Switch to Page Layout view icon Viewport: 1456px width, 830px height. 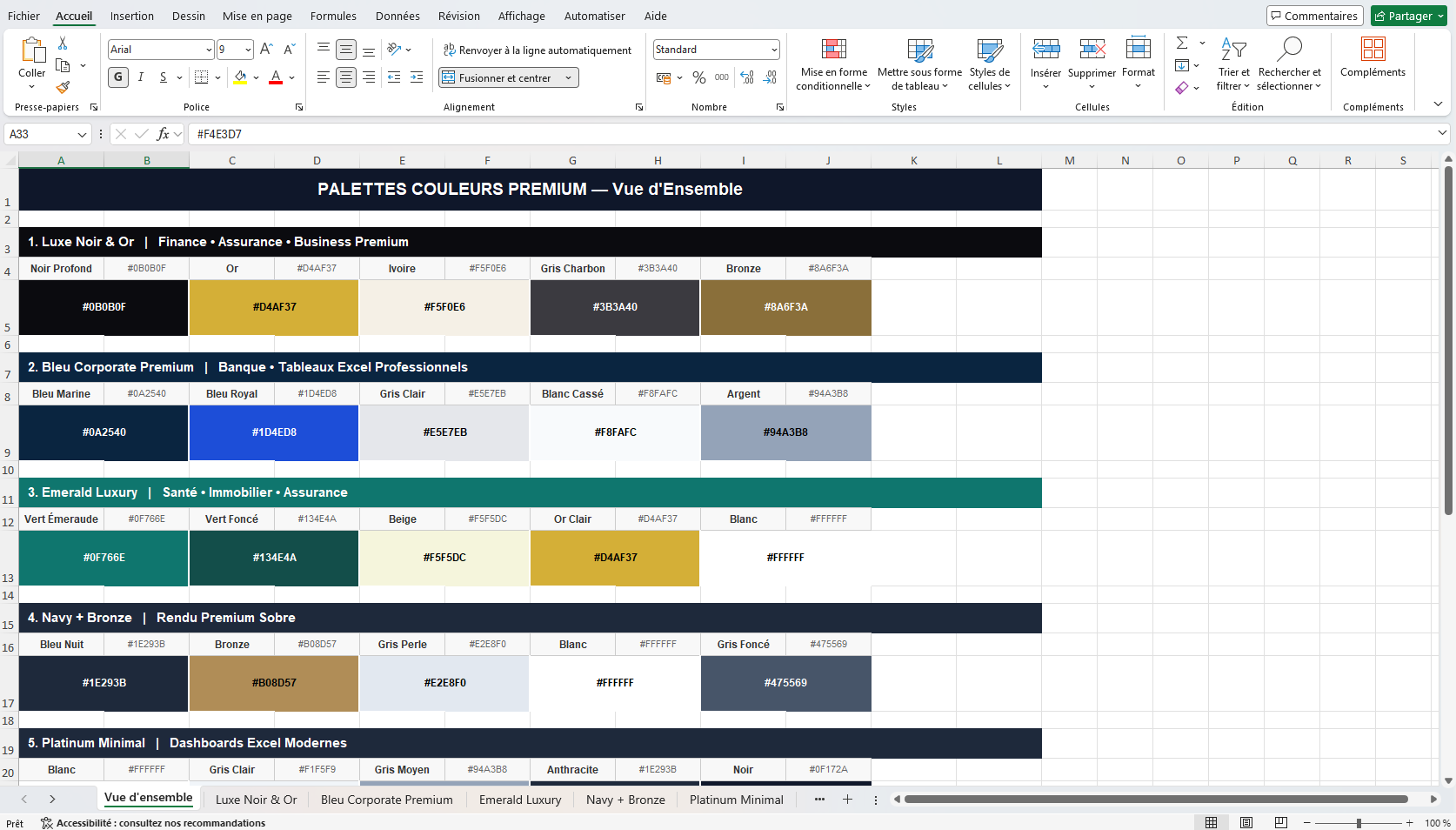tap(1246, 822)
